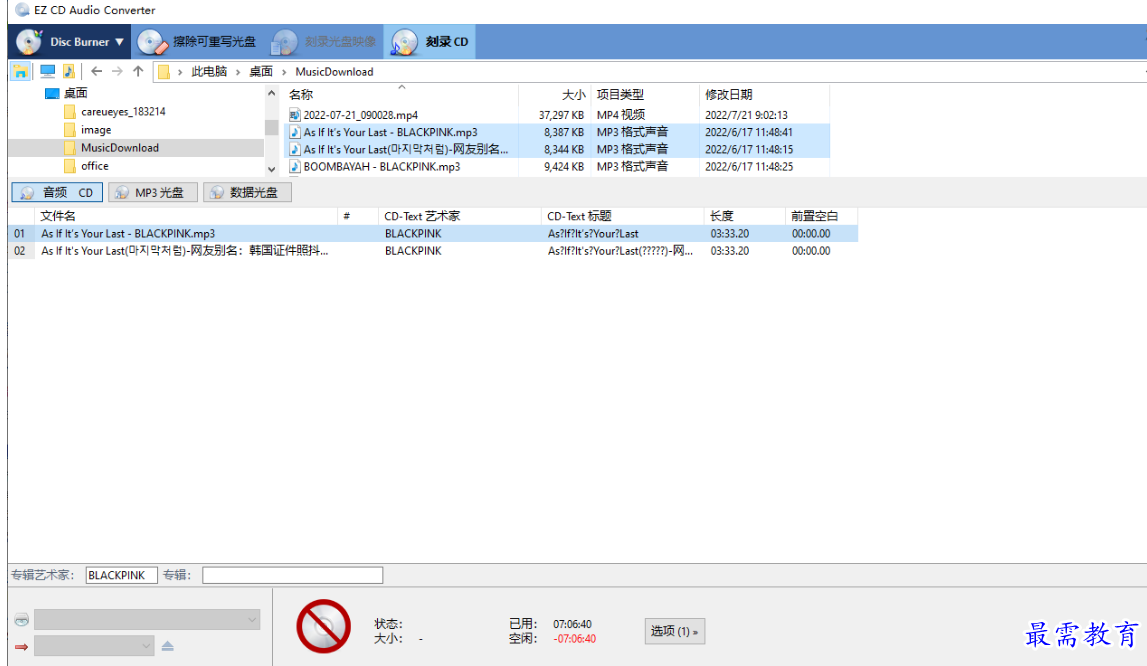The width and height of the screenshot is (1147, 666).
Task: Click the erase rewritable disc button
Action: point(197,42)
